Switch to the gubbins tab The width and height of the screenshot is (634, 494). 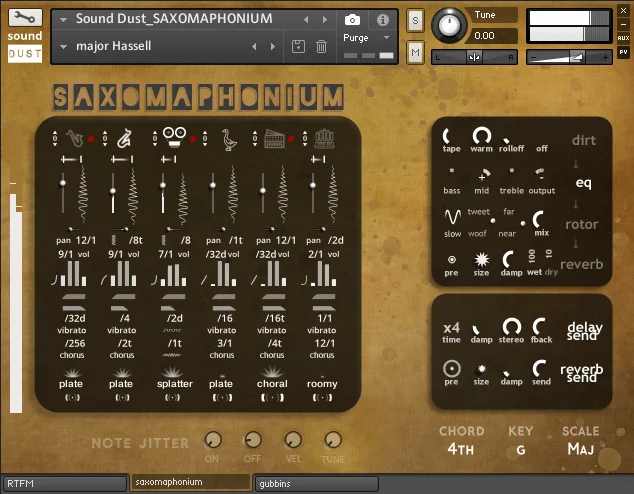[317, 483]
